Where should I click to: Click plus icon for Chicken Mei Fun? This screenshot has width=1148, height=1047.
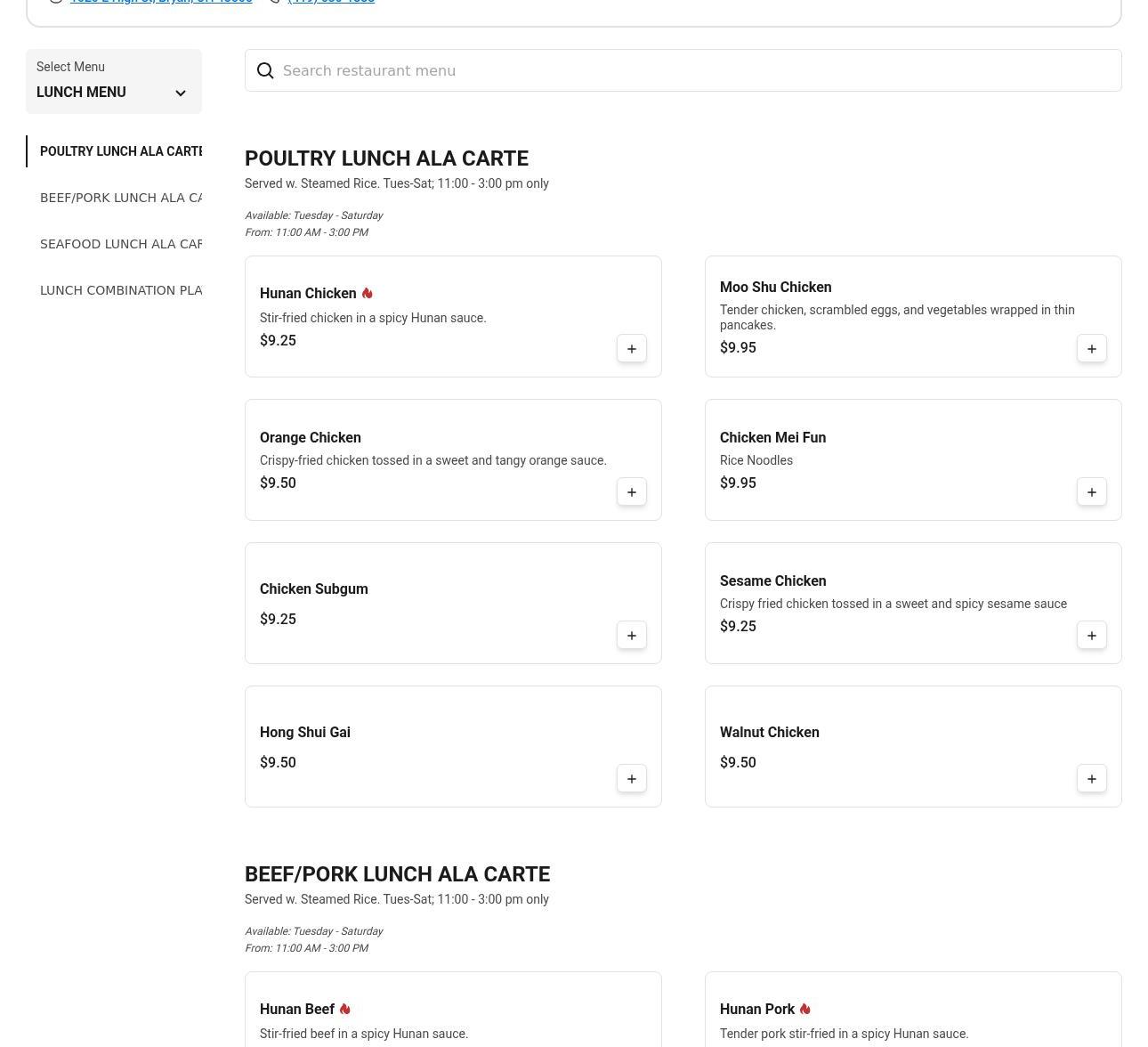1091,492
